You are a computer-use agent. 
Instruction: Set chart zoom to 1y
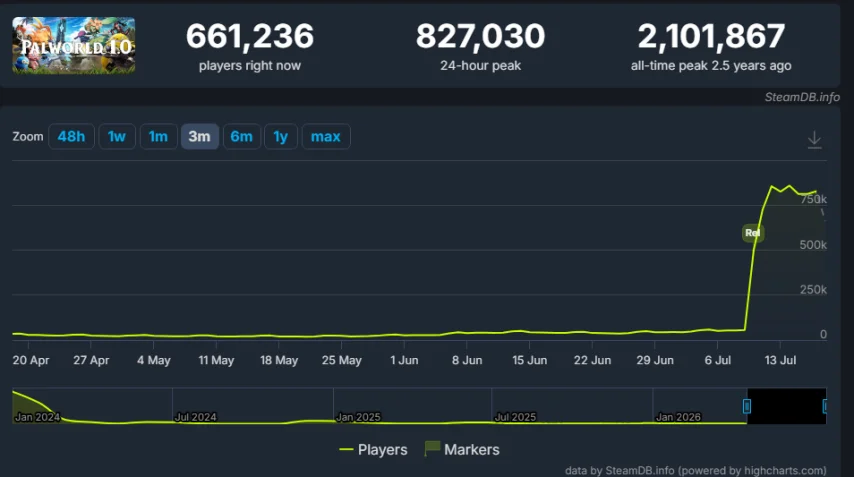pyautogui.click(x=280, y=136)
